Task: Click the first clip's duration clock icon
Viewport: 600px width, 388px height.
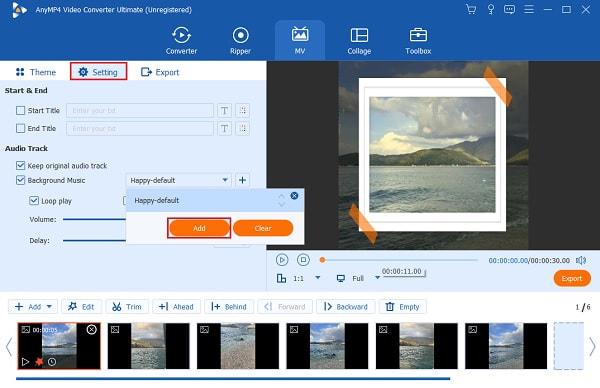Action: click(52, 361)
